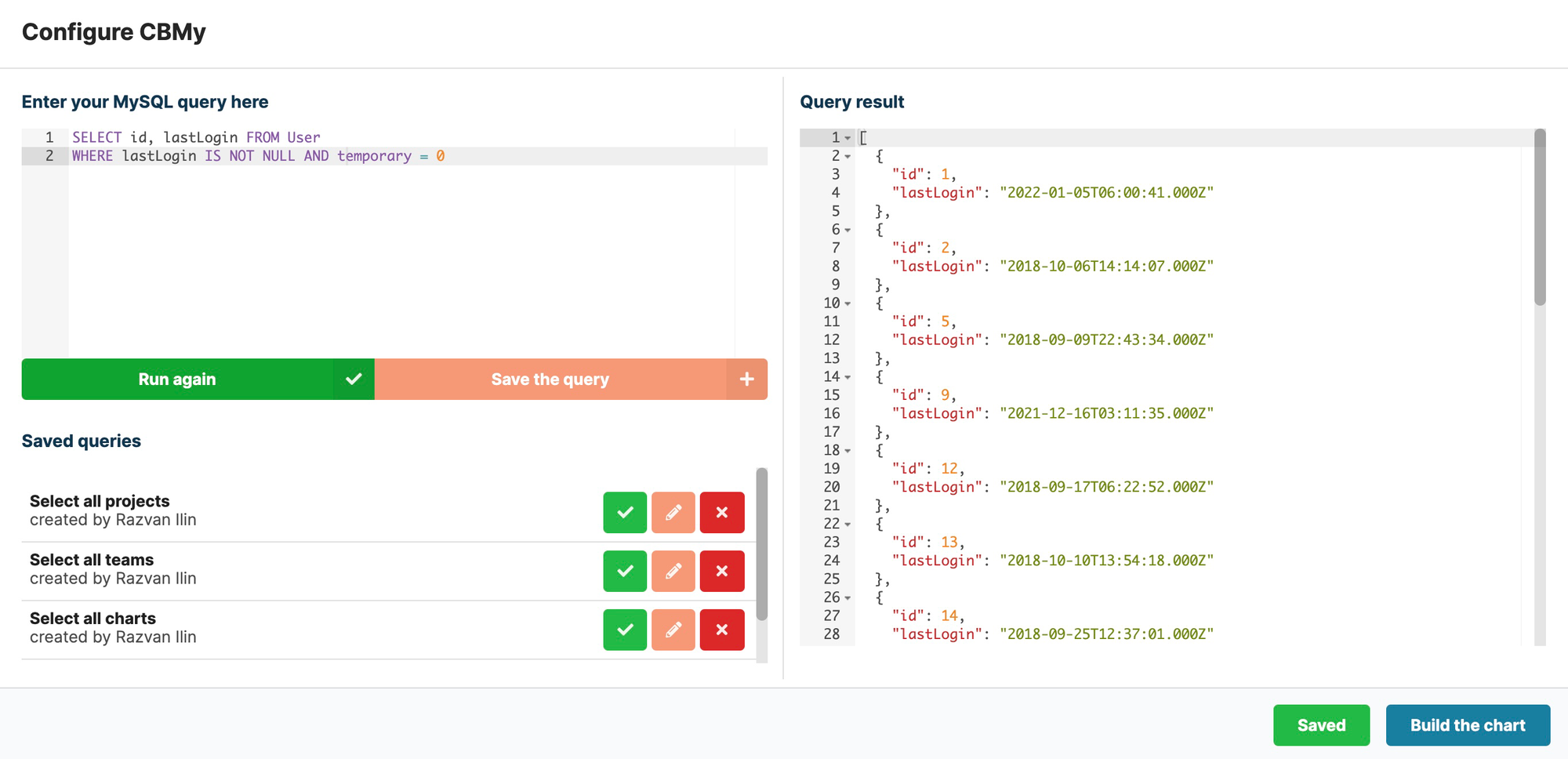This screenshot has height=759, width=1568.
Task: Click the Build the chart button
Action: 1468,725
